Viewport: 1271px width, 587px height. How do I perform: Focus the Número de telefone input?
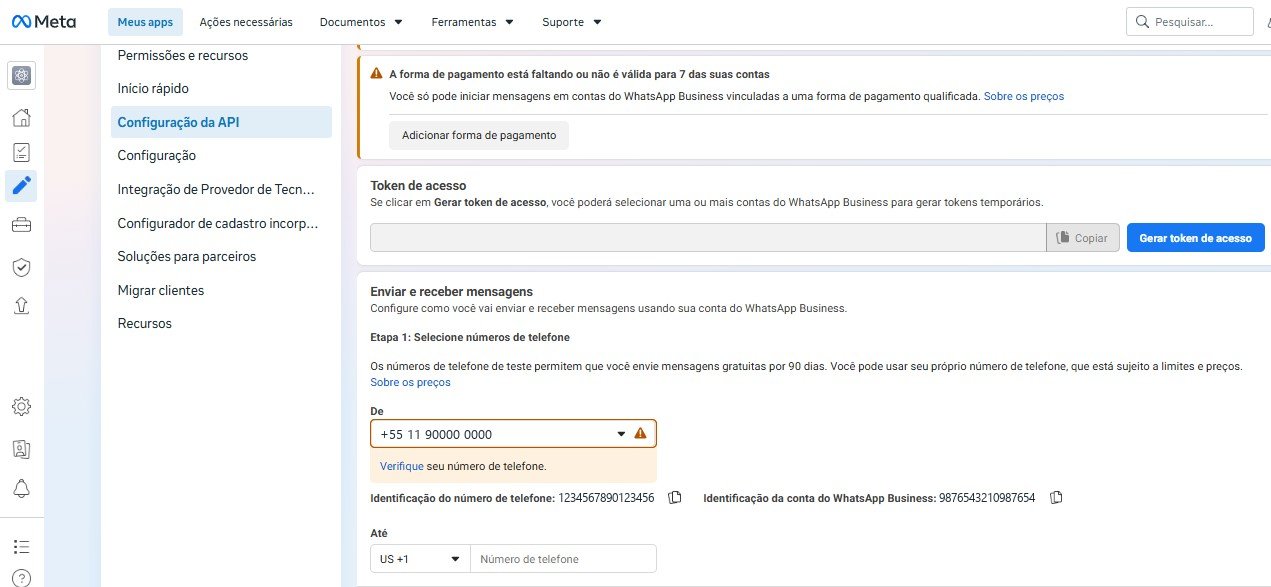tap(564, 559)
